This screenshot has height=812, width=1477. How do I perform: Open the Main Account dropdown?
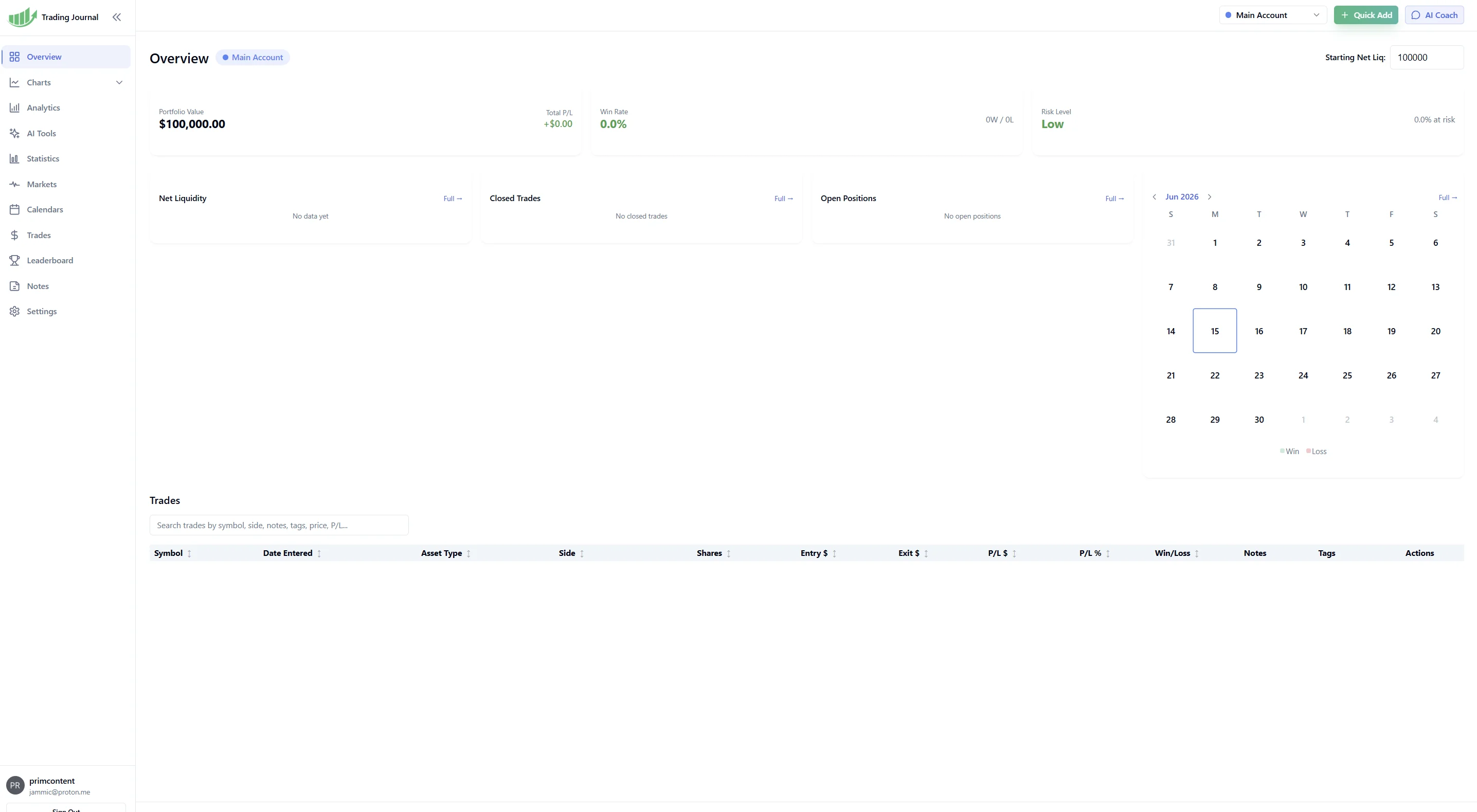[x=1273, y=15]
